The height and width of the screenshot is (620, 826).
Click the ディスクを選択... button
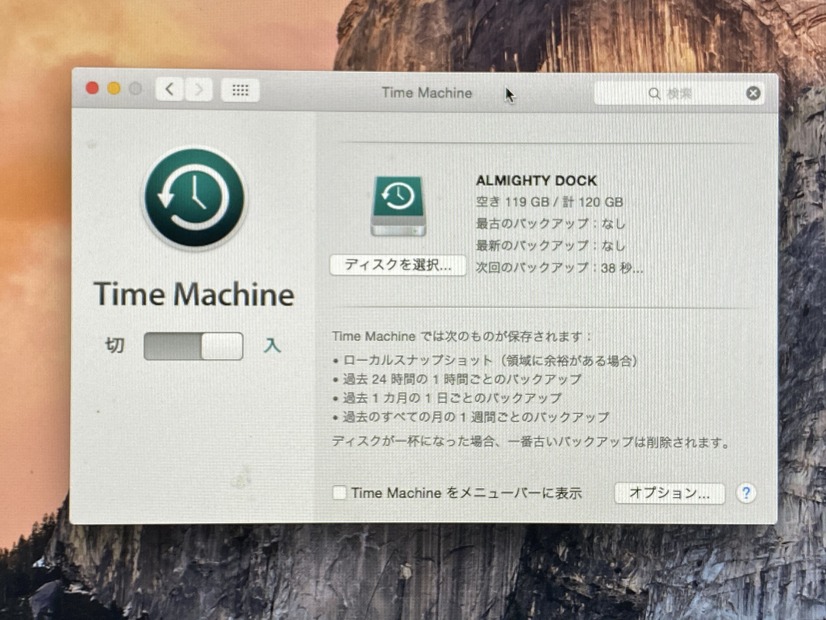coord(398,265)
